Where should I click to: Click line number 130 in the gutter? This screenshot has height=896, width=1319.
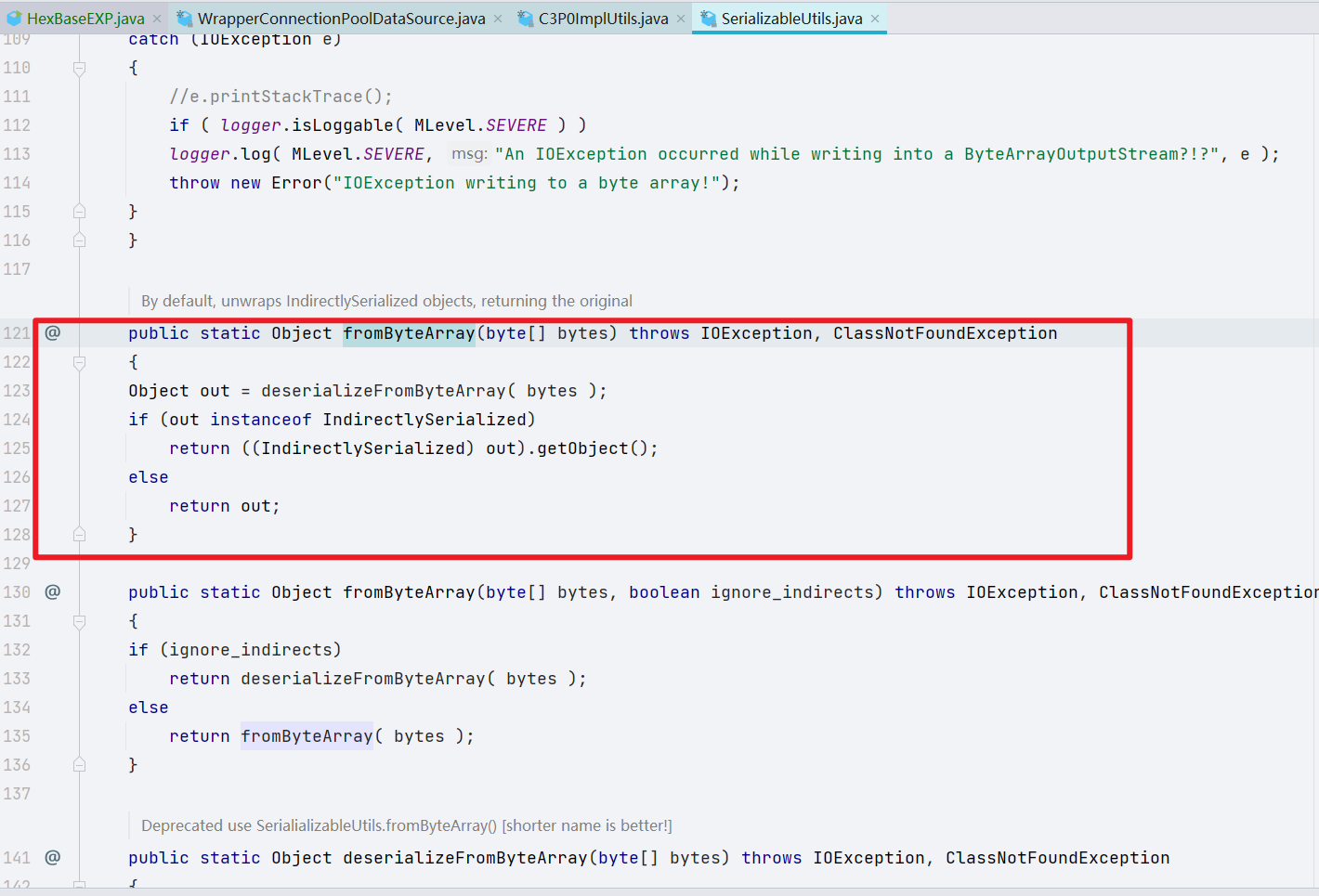(x=17, y=592)
